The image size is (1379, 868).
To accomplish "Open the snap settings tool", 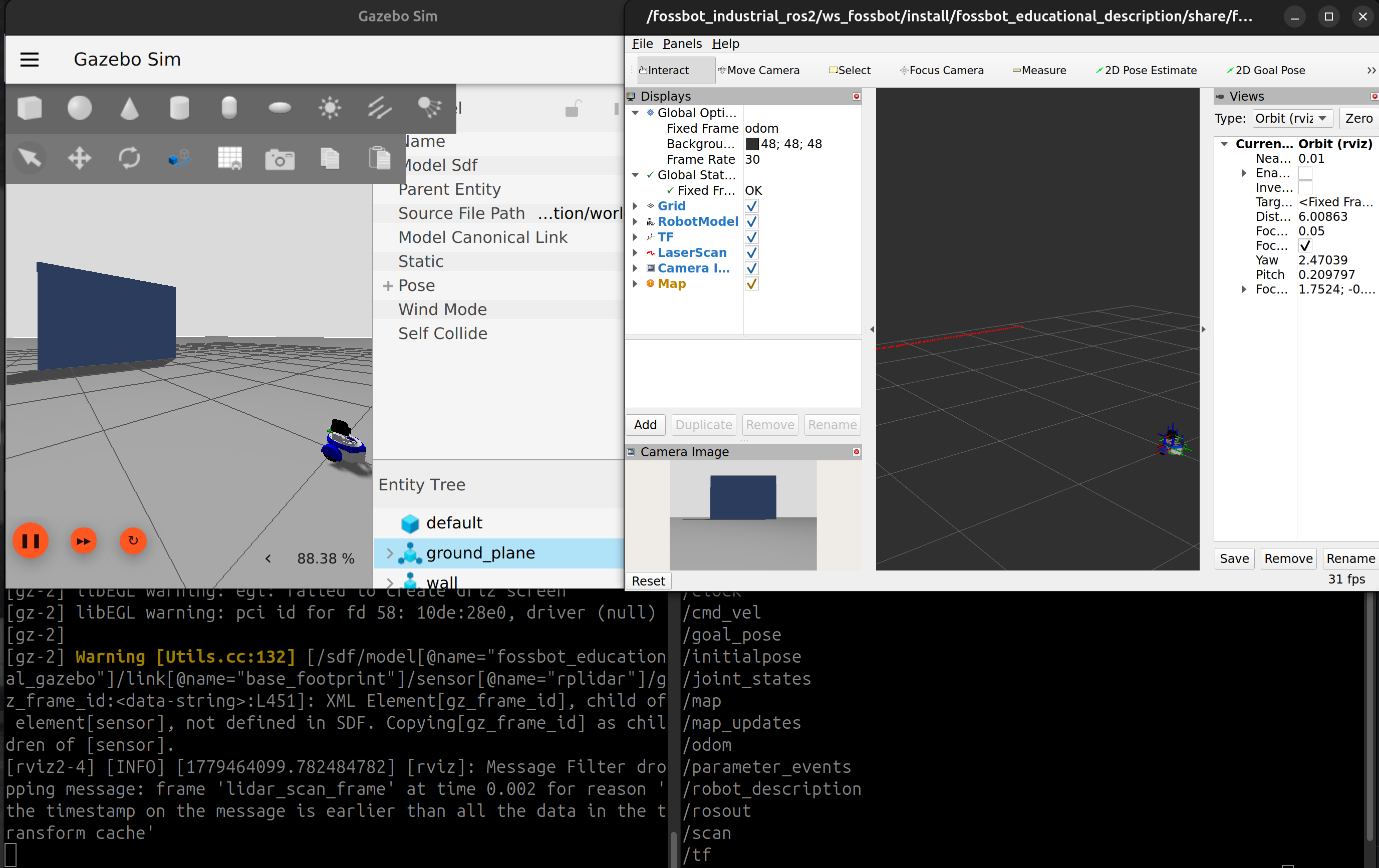I will tap(179, 157).
